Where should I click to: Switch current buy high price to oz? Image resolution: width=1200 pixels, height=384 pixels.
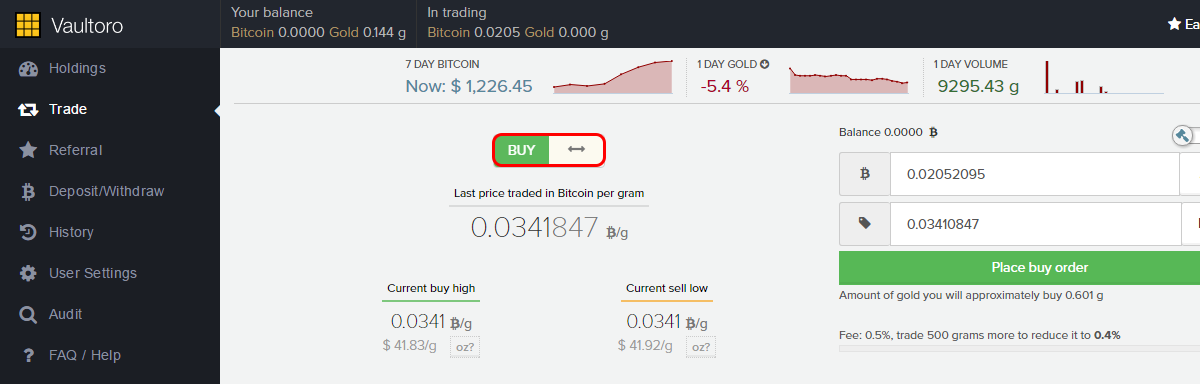pos(464,347)
